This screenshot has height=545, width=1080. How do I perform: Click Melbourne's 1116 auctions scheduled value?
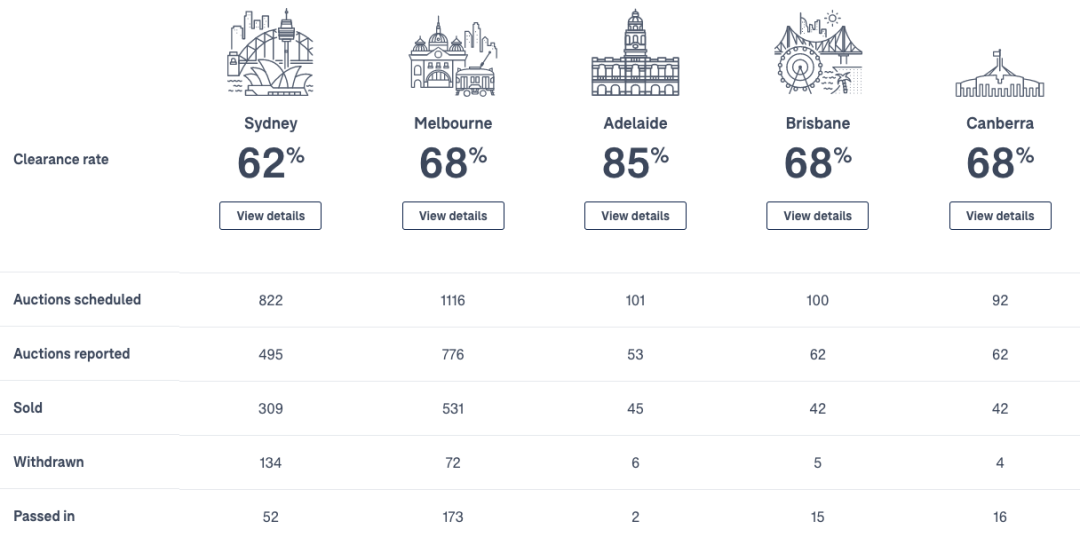[453, 300]
